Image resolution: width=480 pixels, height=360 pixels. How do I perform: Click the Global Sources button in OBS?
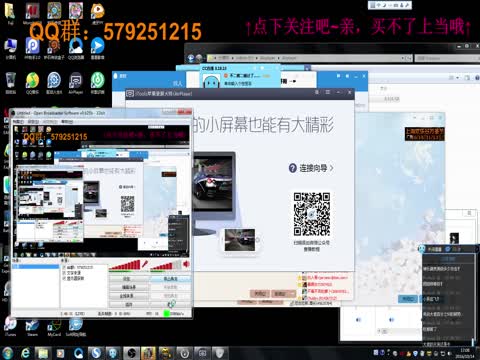(129, 296)
